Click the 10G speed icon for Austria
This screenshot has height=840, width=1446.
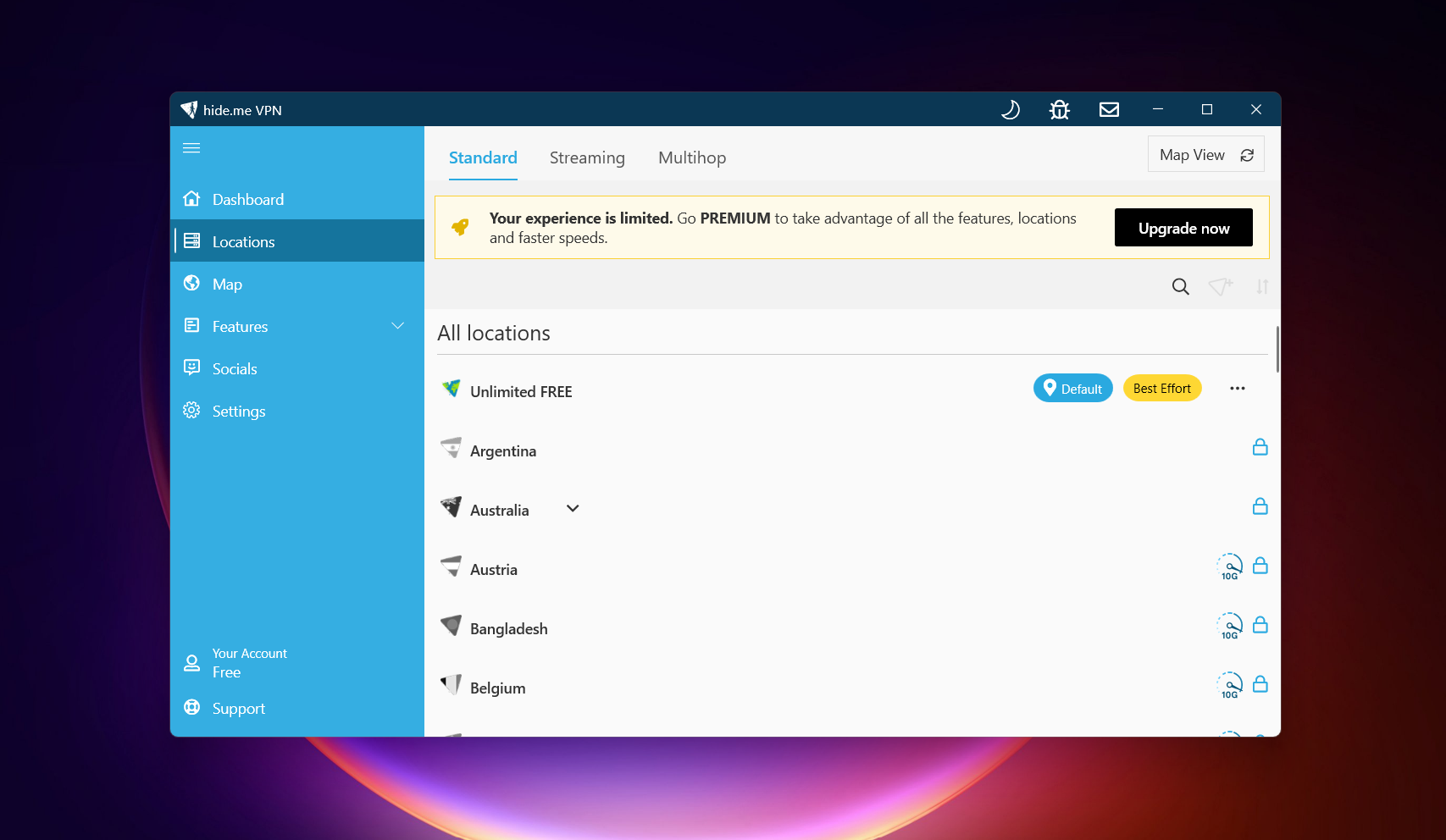(x=1230, y=566)
